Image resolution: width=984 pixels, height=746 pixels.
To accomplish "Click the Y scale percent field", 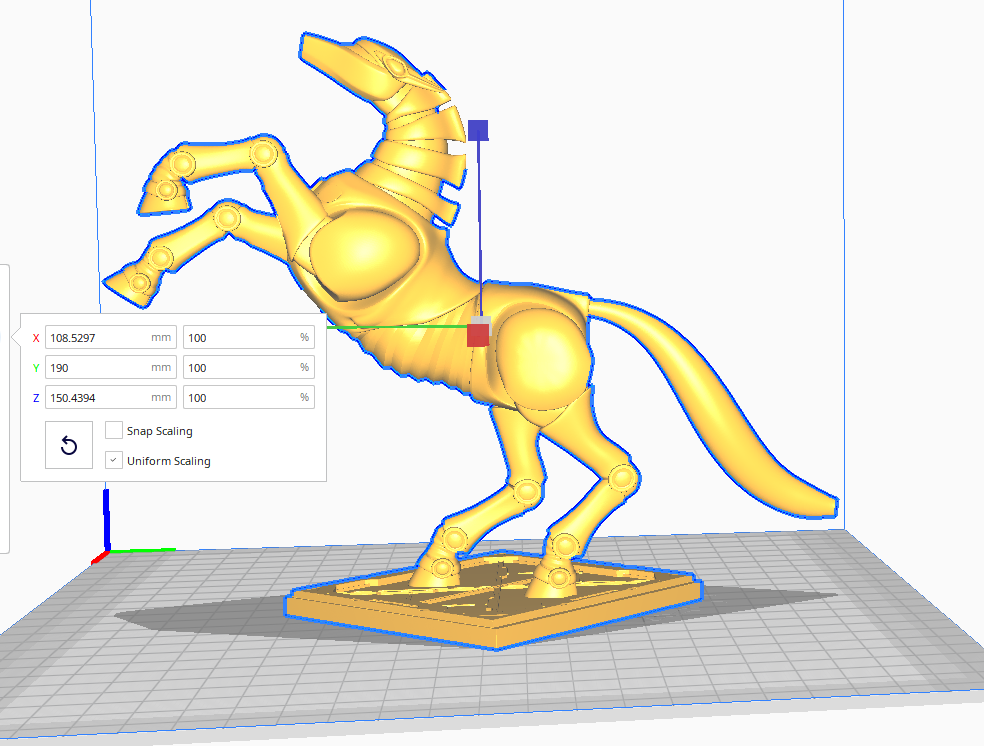I will coord(249,368).
